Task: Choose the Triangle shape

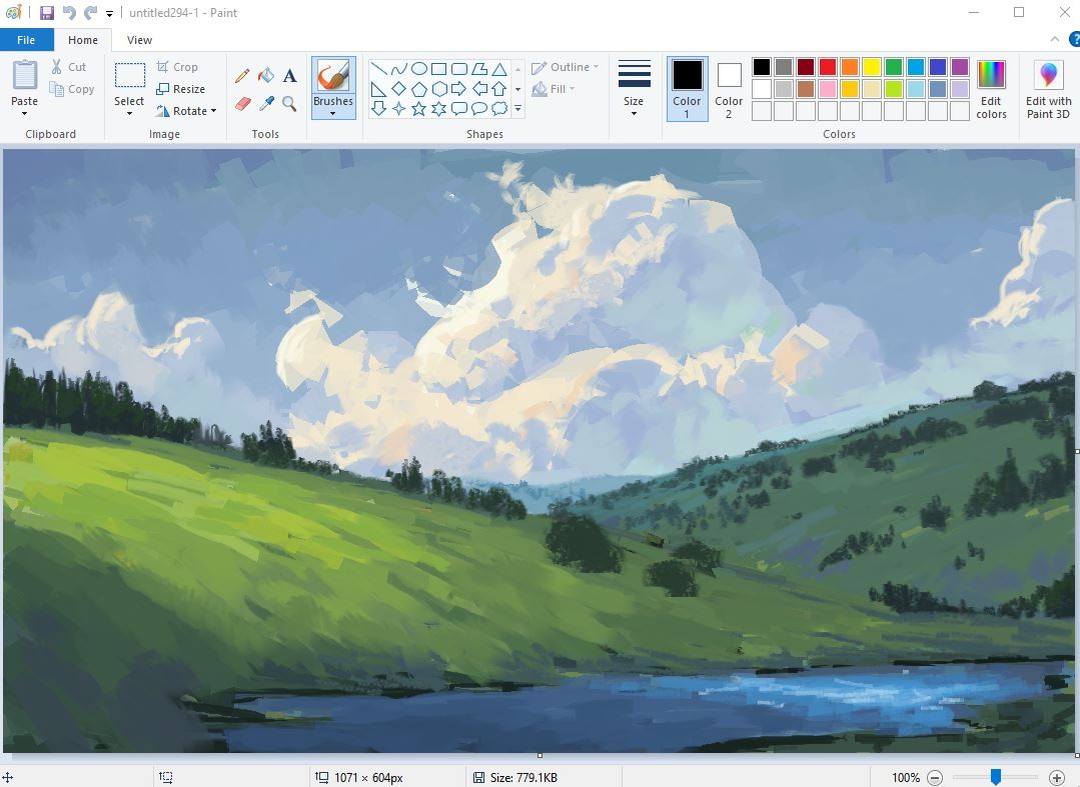Action: point(499,69)
